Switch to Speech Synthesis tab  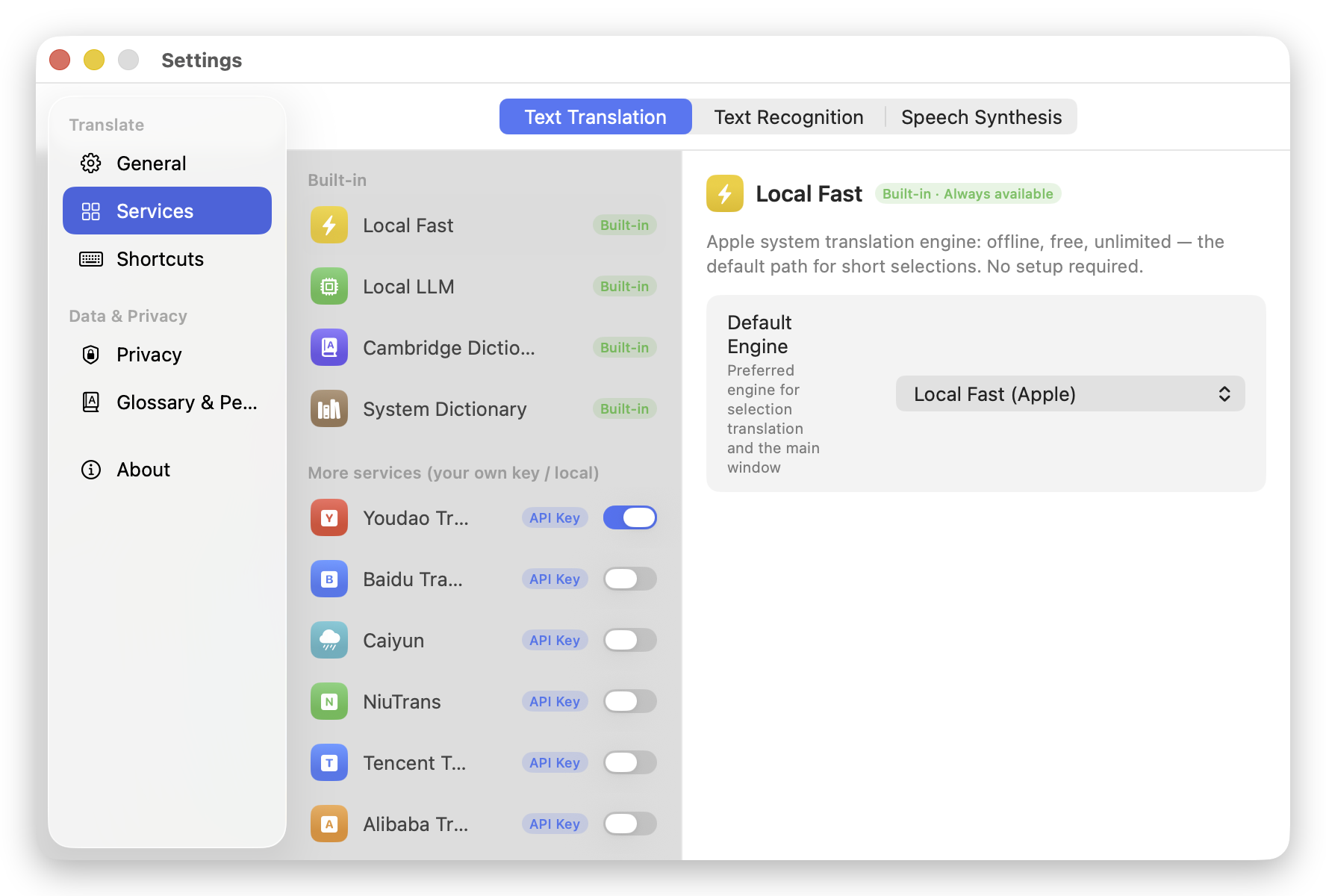[981, 117]
